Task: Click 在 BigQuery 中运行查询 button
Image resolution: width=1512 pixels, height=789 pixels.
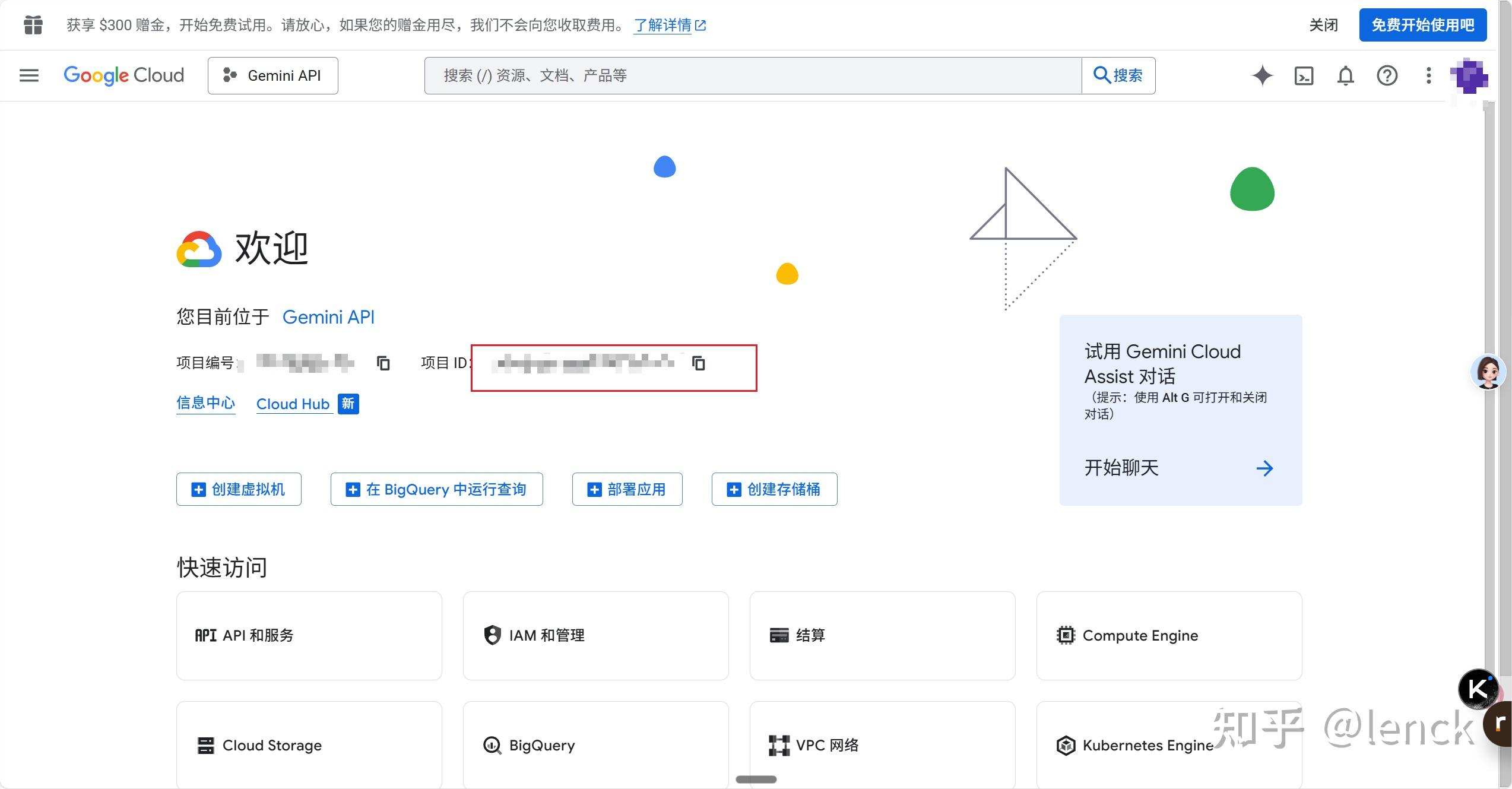Action: 437,489
